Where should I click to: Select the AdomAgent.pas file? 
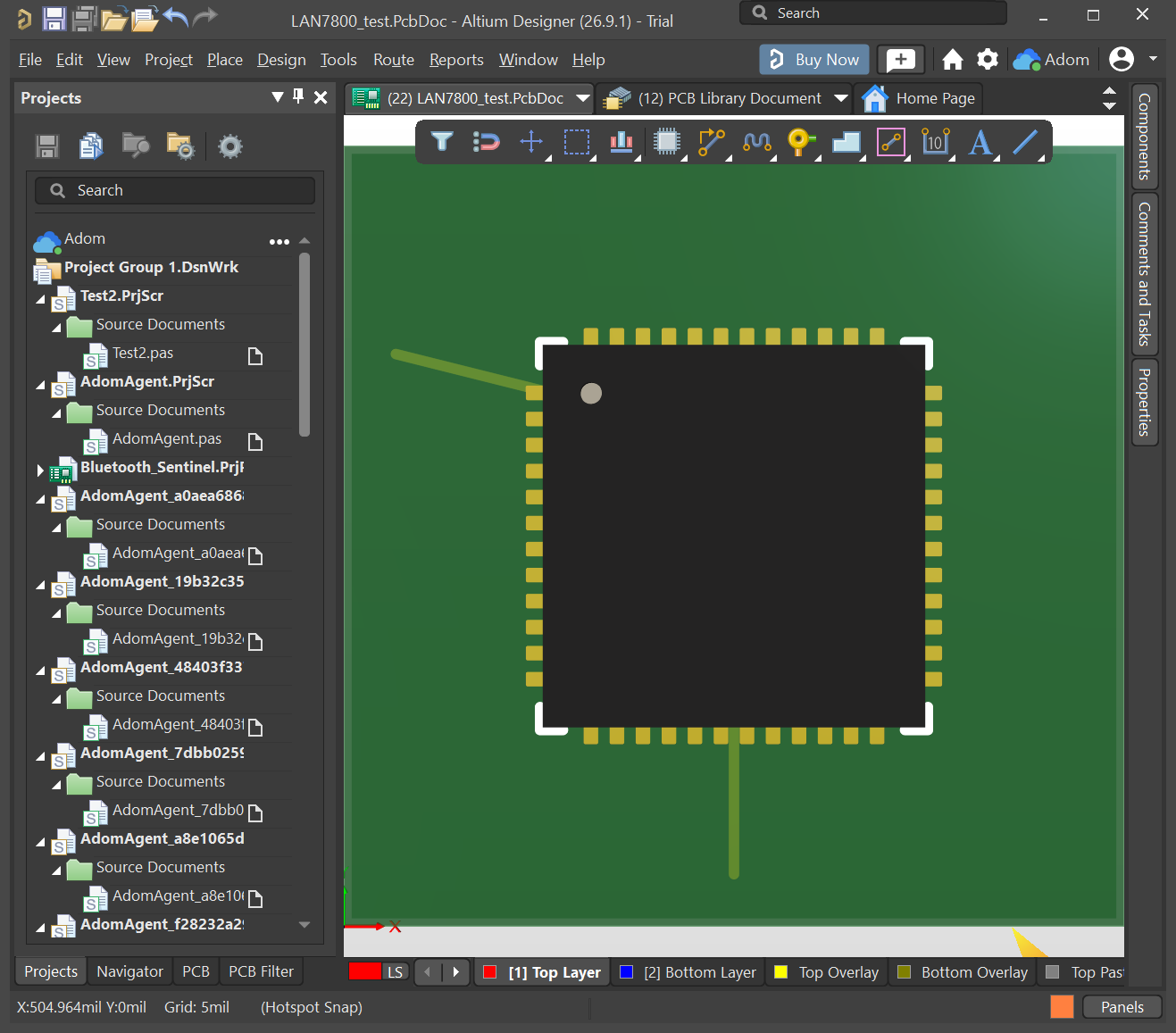tap(167, 438)
